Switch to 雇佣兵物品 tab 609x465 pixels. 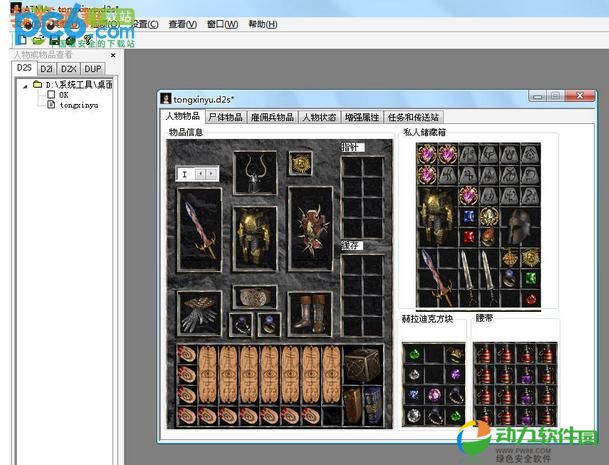pos(272,117)
